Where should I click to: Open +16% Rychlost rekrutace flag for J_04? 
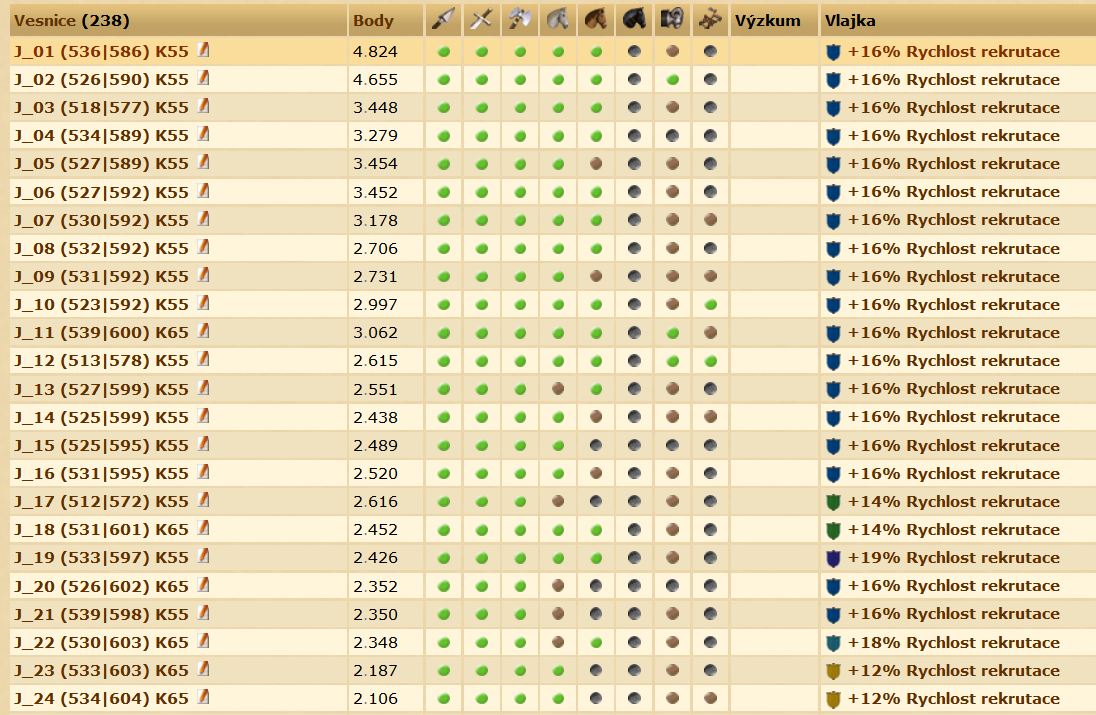(953, 136)
